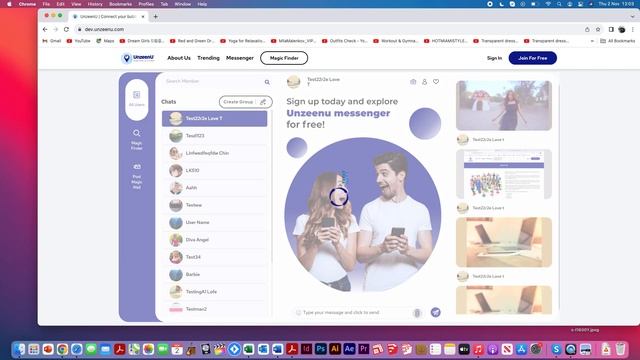
Task: Open the chat with Aahh
Action: click(215, 188)
